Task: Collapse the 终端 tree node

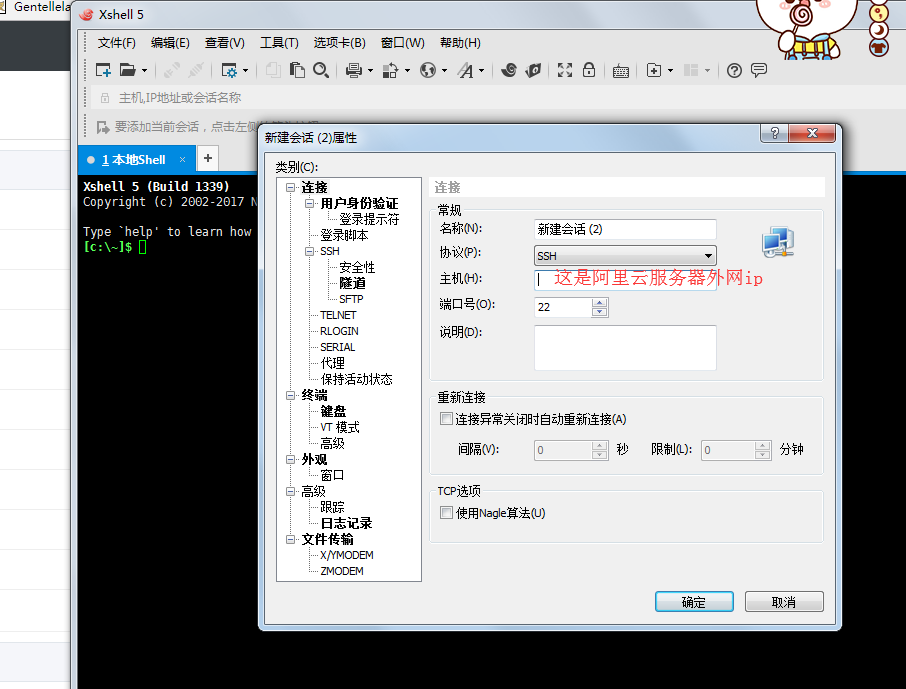Action: click(x=291, y=395)
